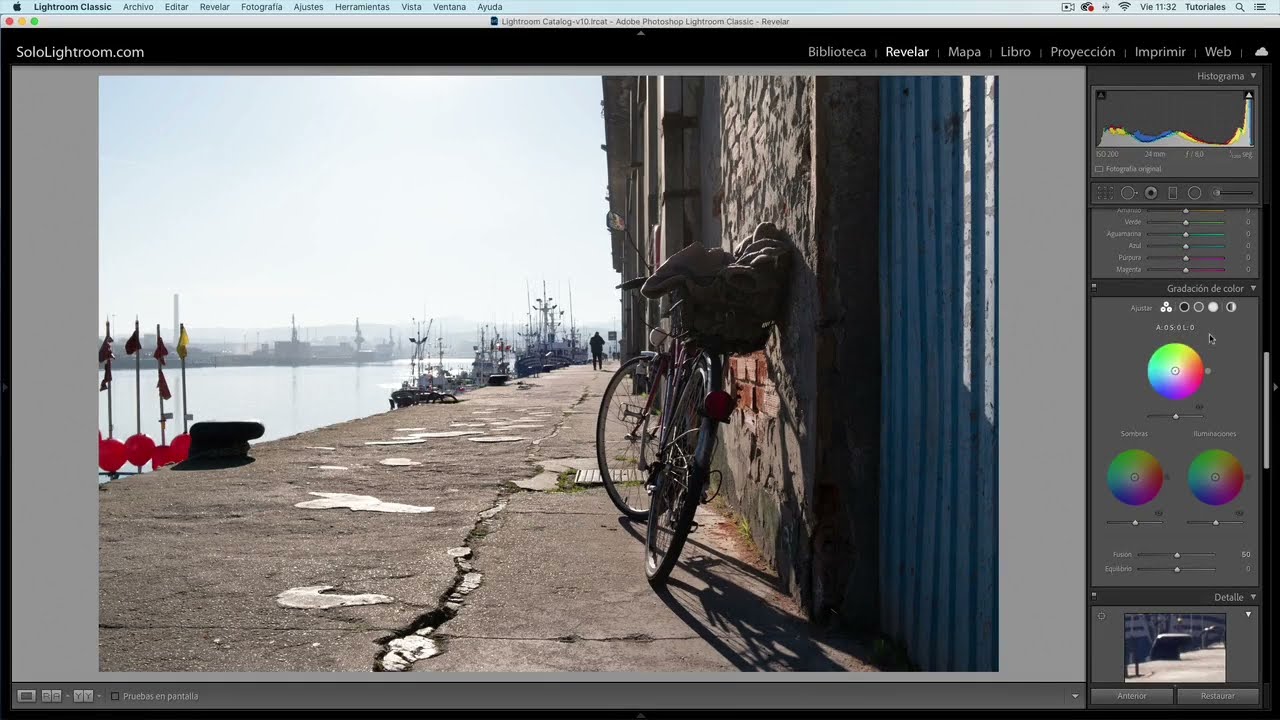Screen dimensions: 1280x720
Task: Toggle Gradación de color panel switch
Action: click(x=1094, y=288)
